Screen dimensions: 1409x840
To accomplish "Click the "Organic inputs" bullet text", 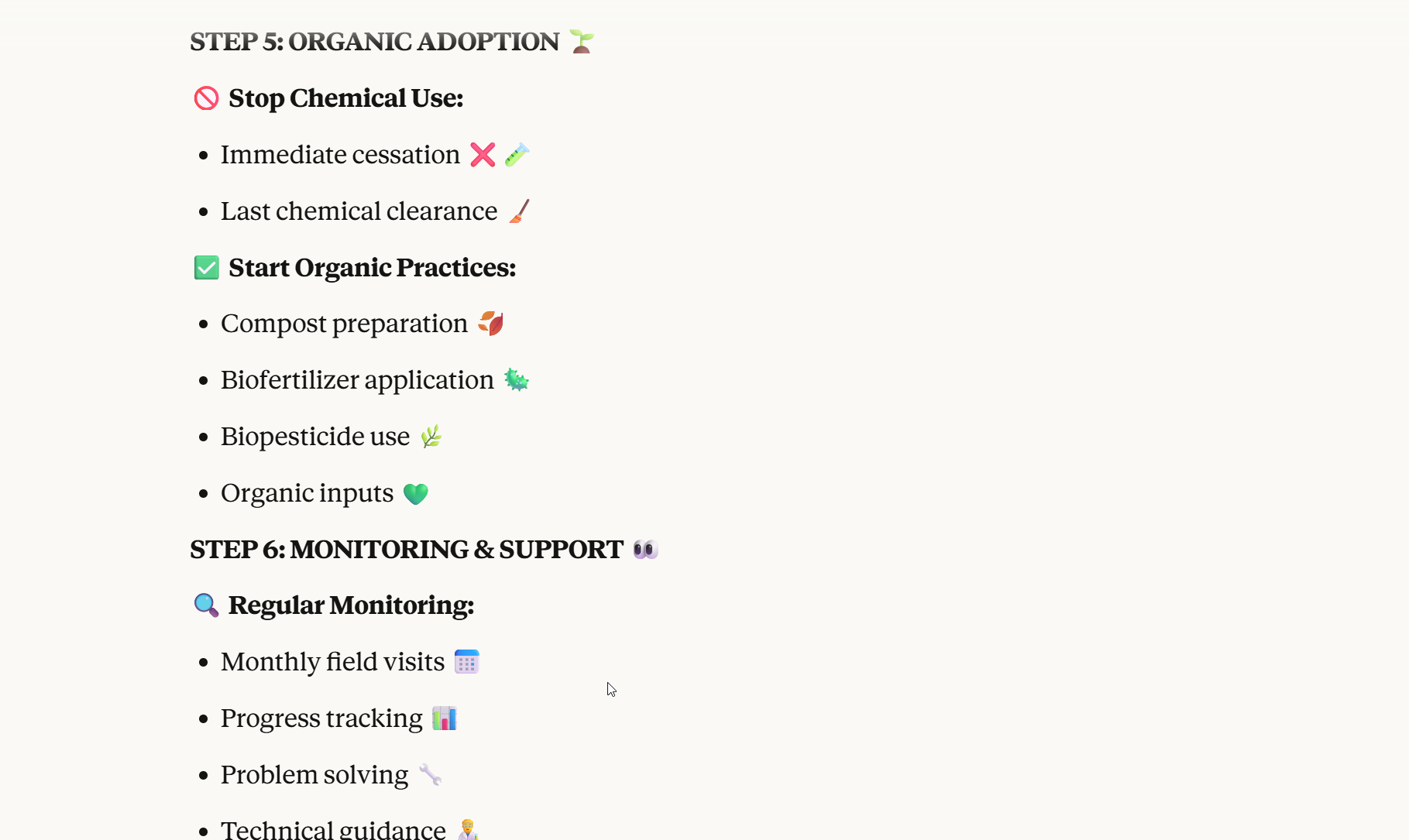I will click(307, 493).
